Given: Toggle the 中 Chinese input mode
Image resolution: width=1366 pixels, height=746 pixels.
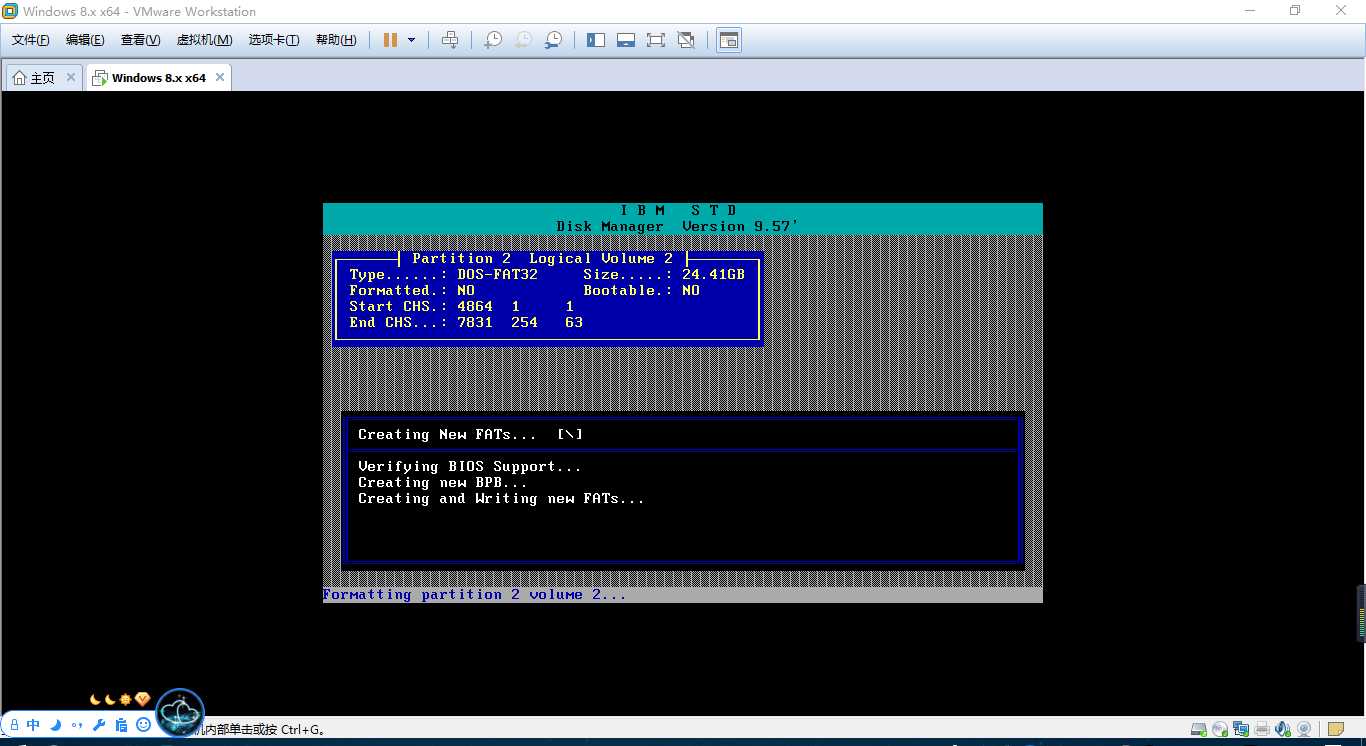Looking at the screenshot, I should point(34,725).
